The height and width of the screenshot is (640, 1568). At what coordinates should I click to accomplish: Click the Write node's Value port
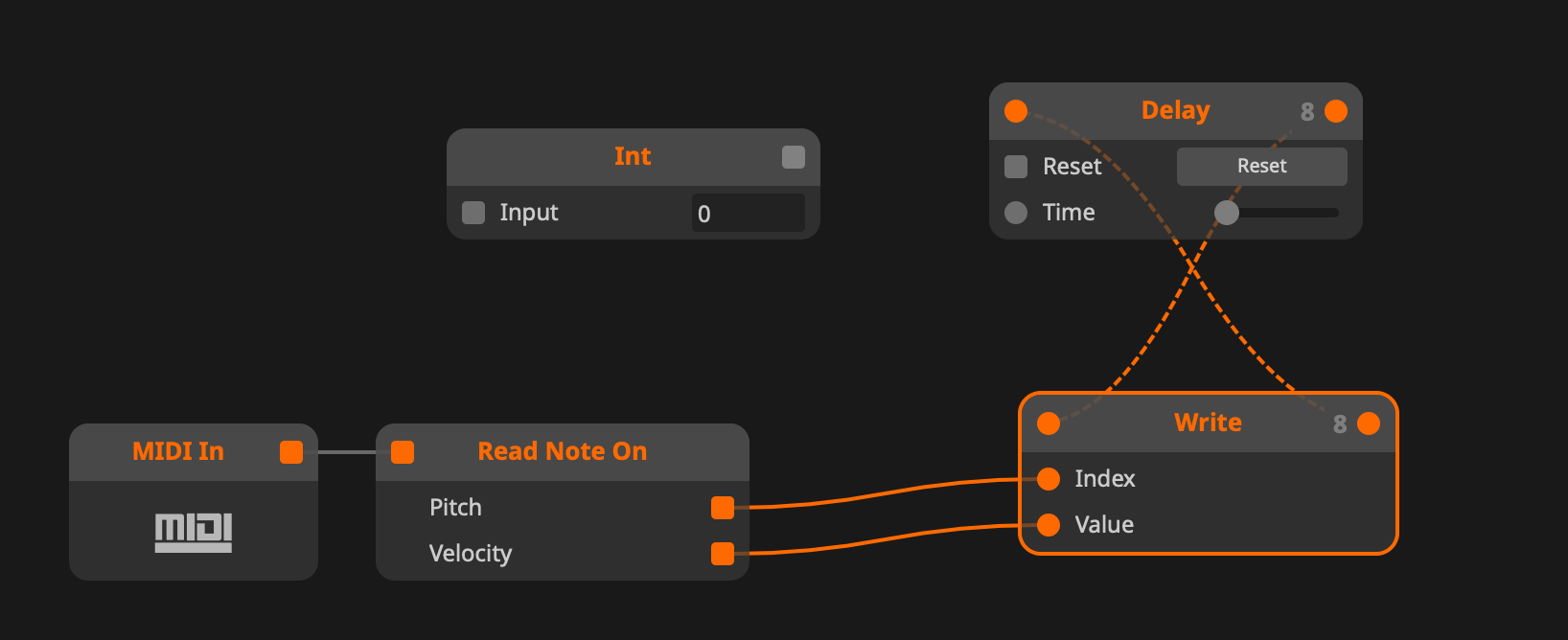click(x=1049, y=525)
